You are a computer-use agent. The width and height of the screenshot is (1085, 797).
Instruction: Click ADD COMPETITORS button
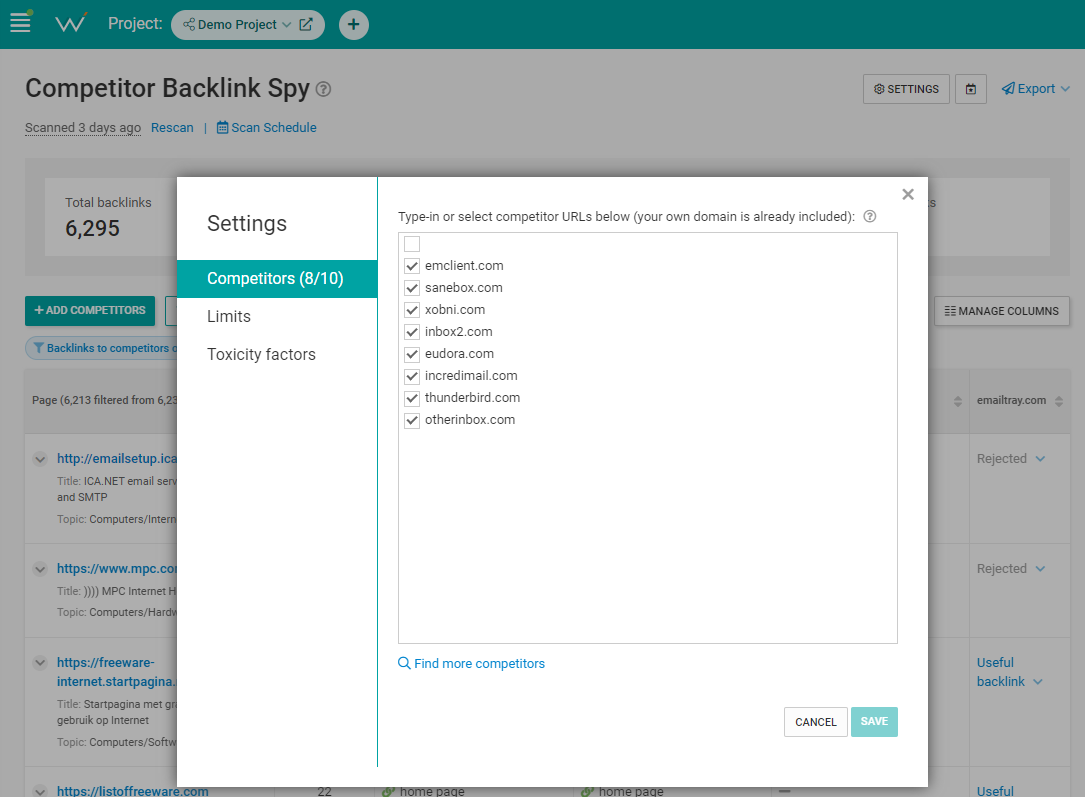pos(90,311)
